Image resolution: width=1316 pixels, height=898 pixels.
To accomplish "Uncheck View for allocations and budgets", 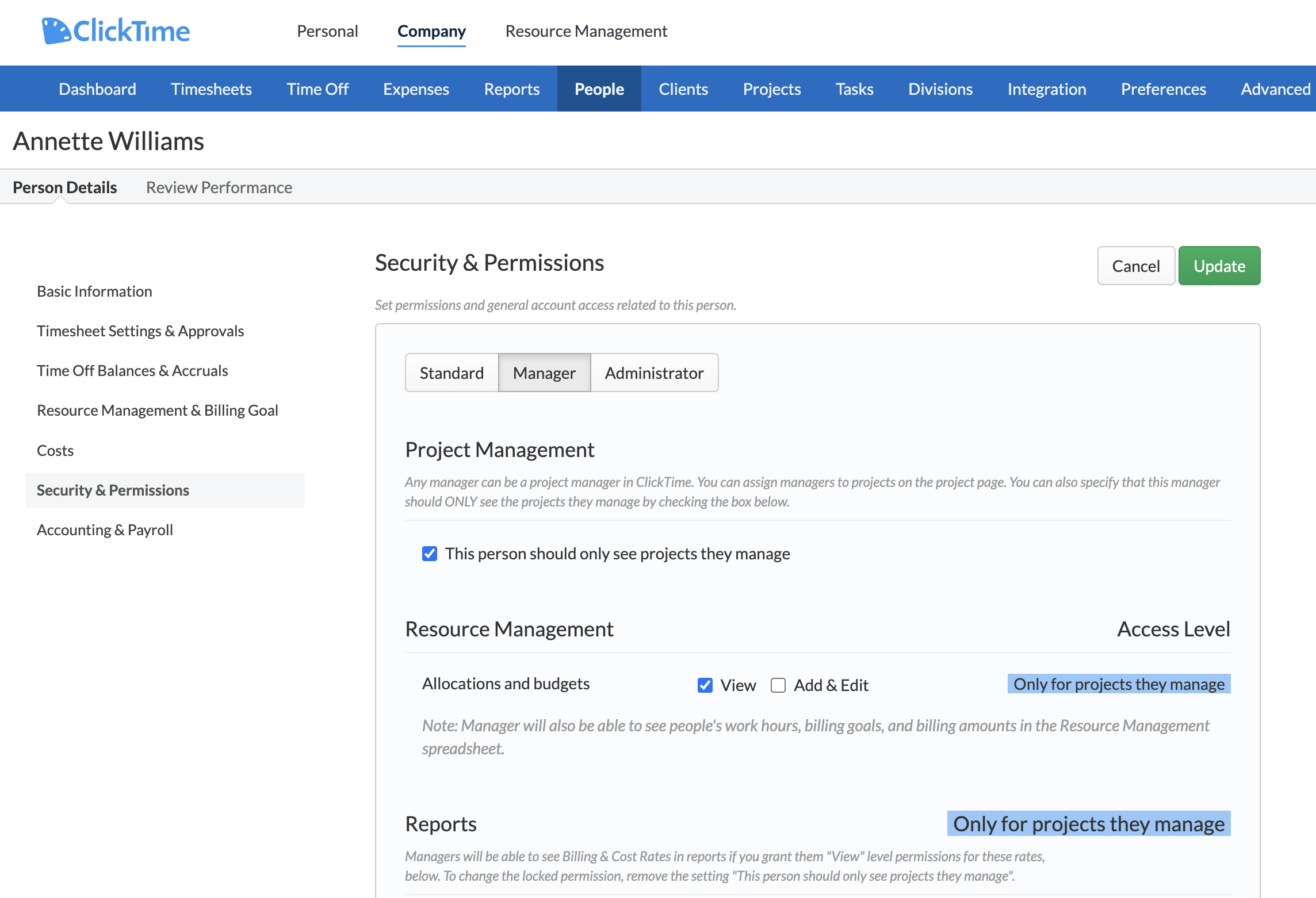I will point(705,685).
